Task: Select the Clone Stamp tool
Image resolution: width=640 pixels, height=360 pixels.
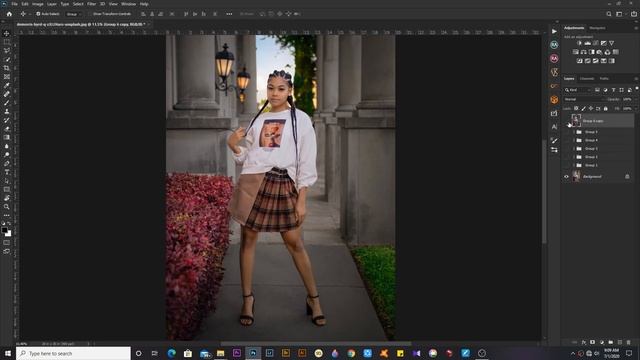Action: pos(7,111)
